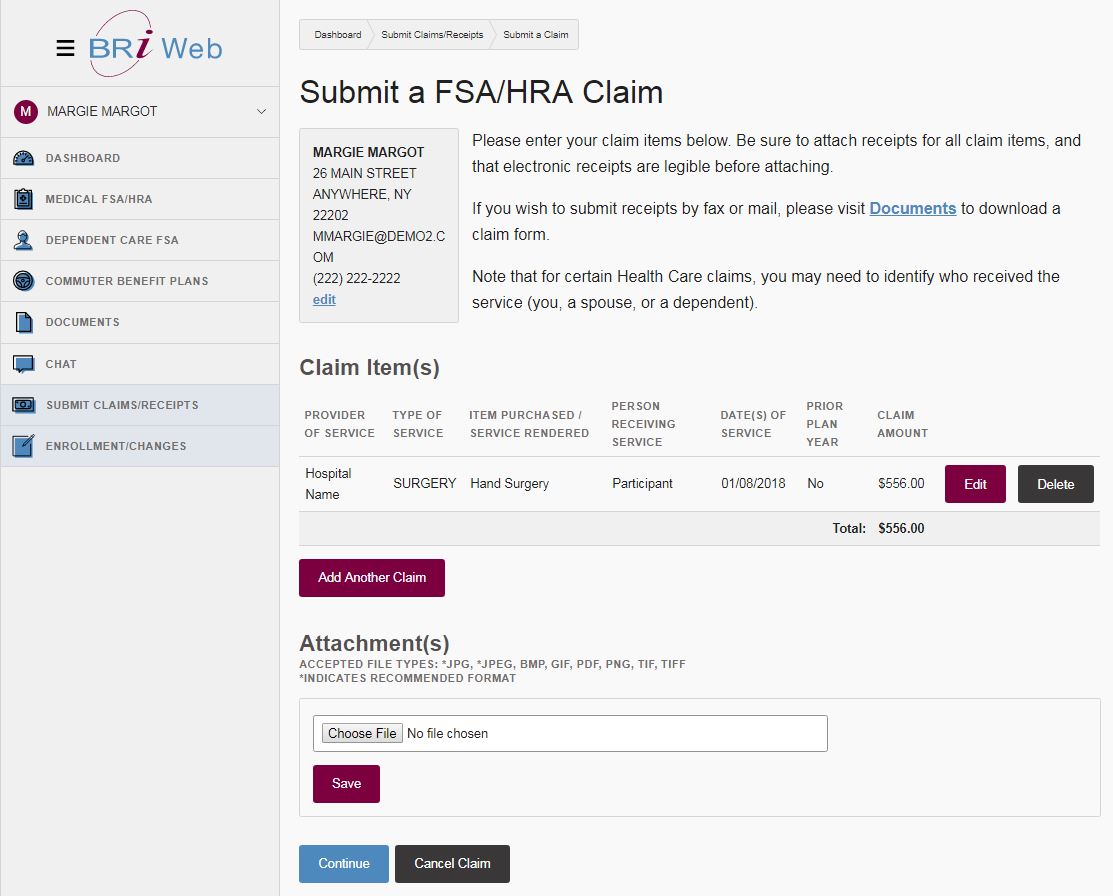Open the Dependent Care FSA page
1113x896 pixels.
tap(24, 240)
